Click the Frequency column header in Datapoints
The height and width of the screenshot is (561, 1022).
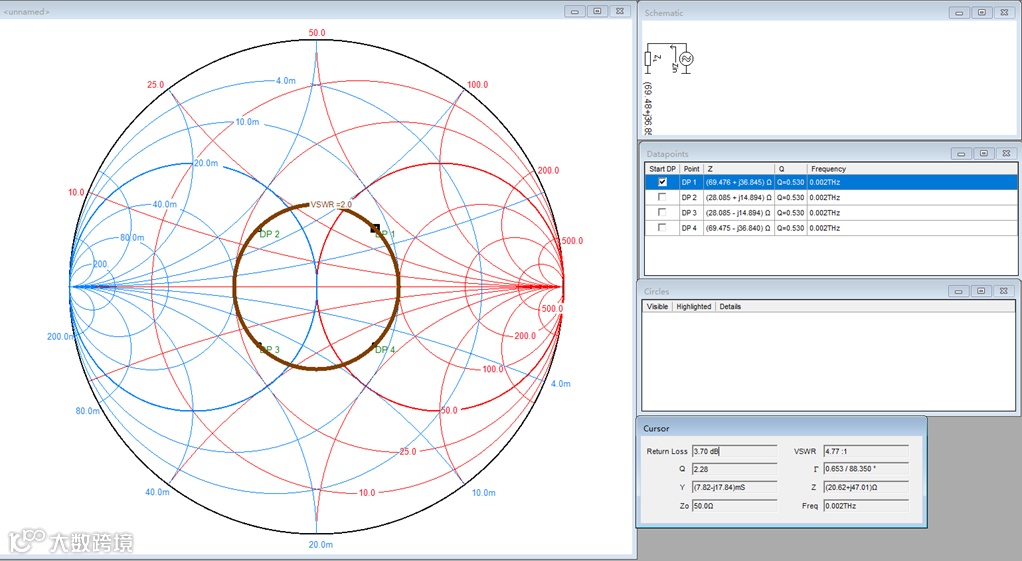tap(828, 169)
